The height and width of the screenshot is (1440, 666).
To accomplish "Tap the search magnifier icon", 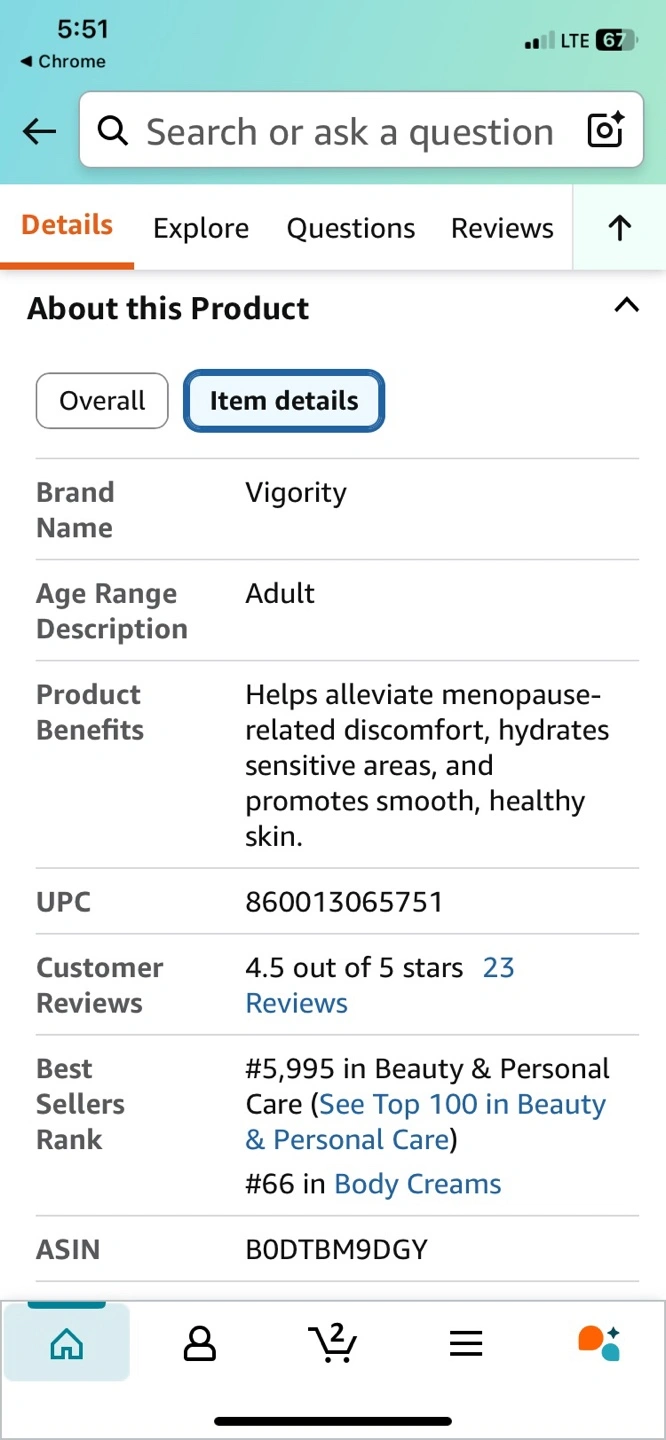I will 113,131.
